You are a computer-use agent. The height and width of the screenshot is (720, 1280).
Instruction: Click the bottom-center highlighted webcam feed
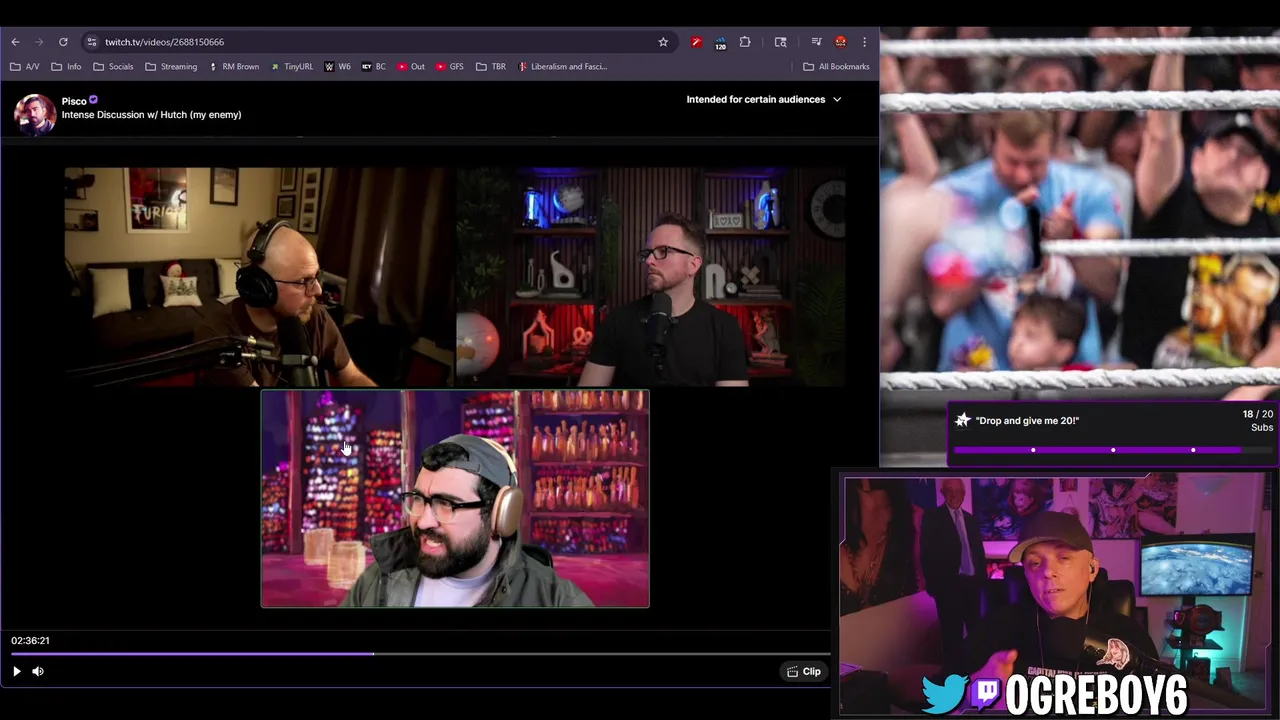coord(455,499)
